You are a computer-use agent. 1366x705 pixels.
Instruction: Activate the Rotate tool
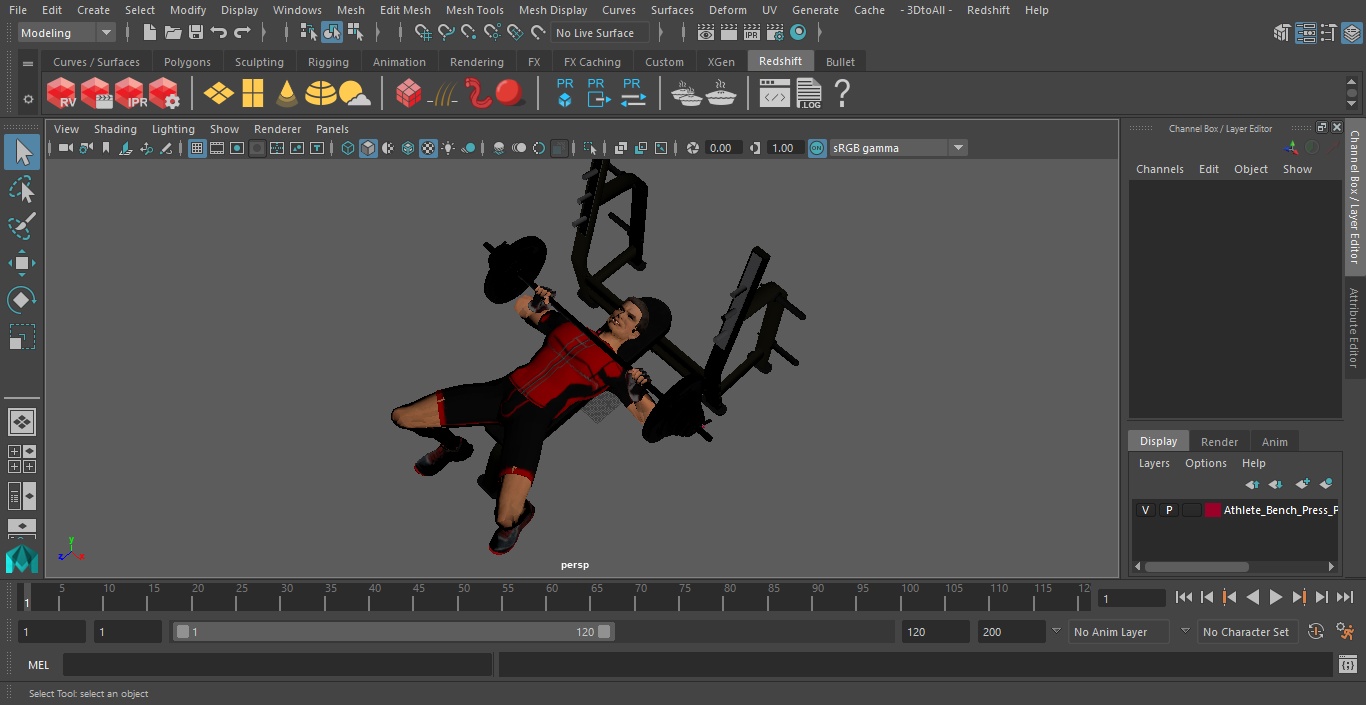point(22,300)
